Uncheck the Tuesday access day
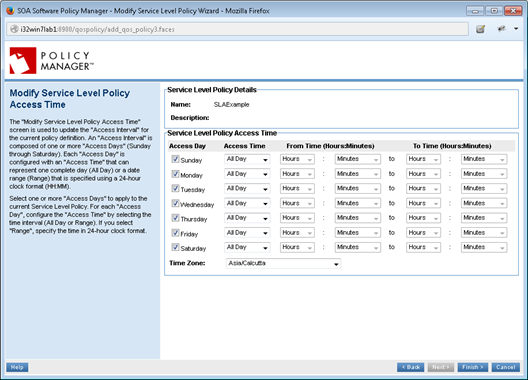The width and height of the screenshot is (528, 380). pyautogui.click(x=175, y=188)
